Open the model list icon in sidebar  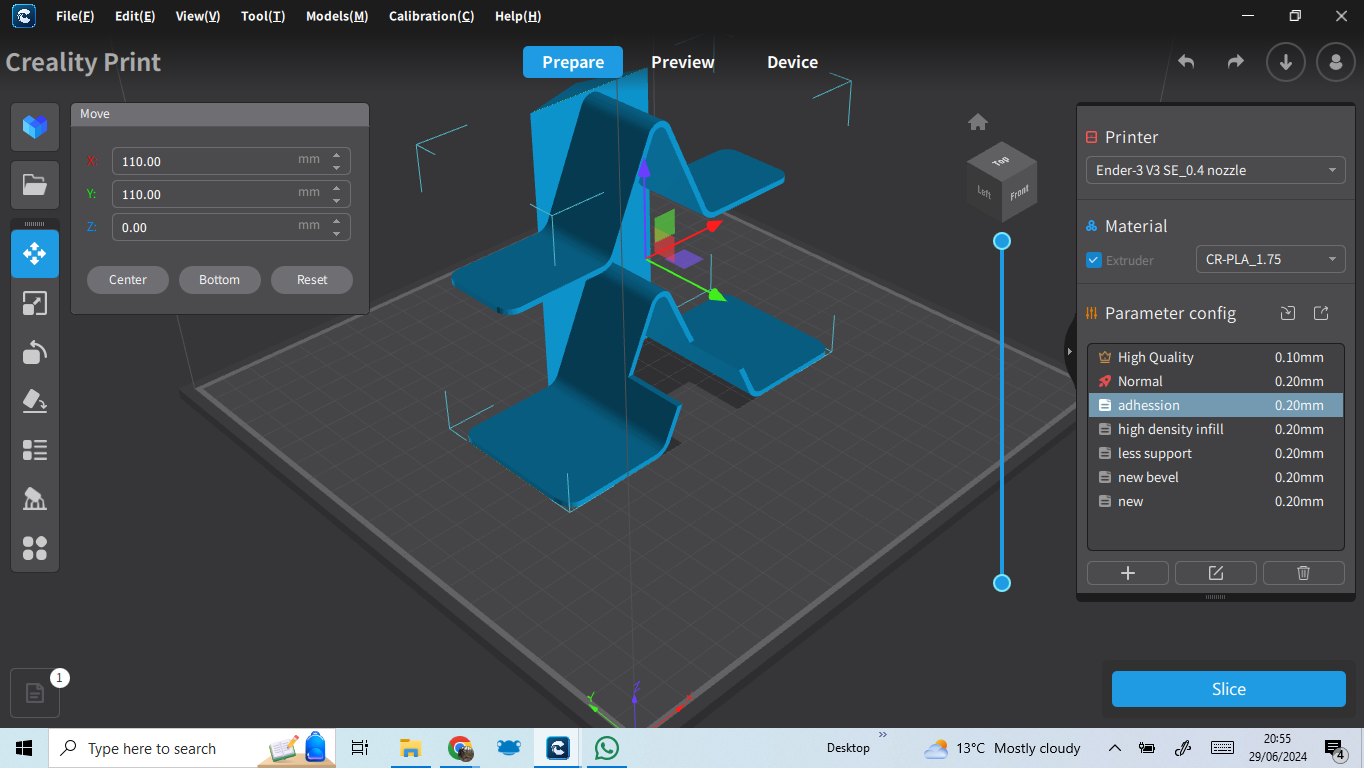click(x=35, y=450)
